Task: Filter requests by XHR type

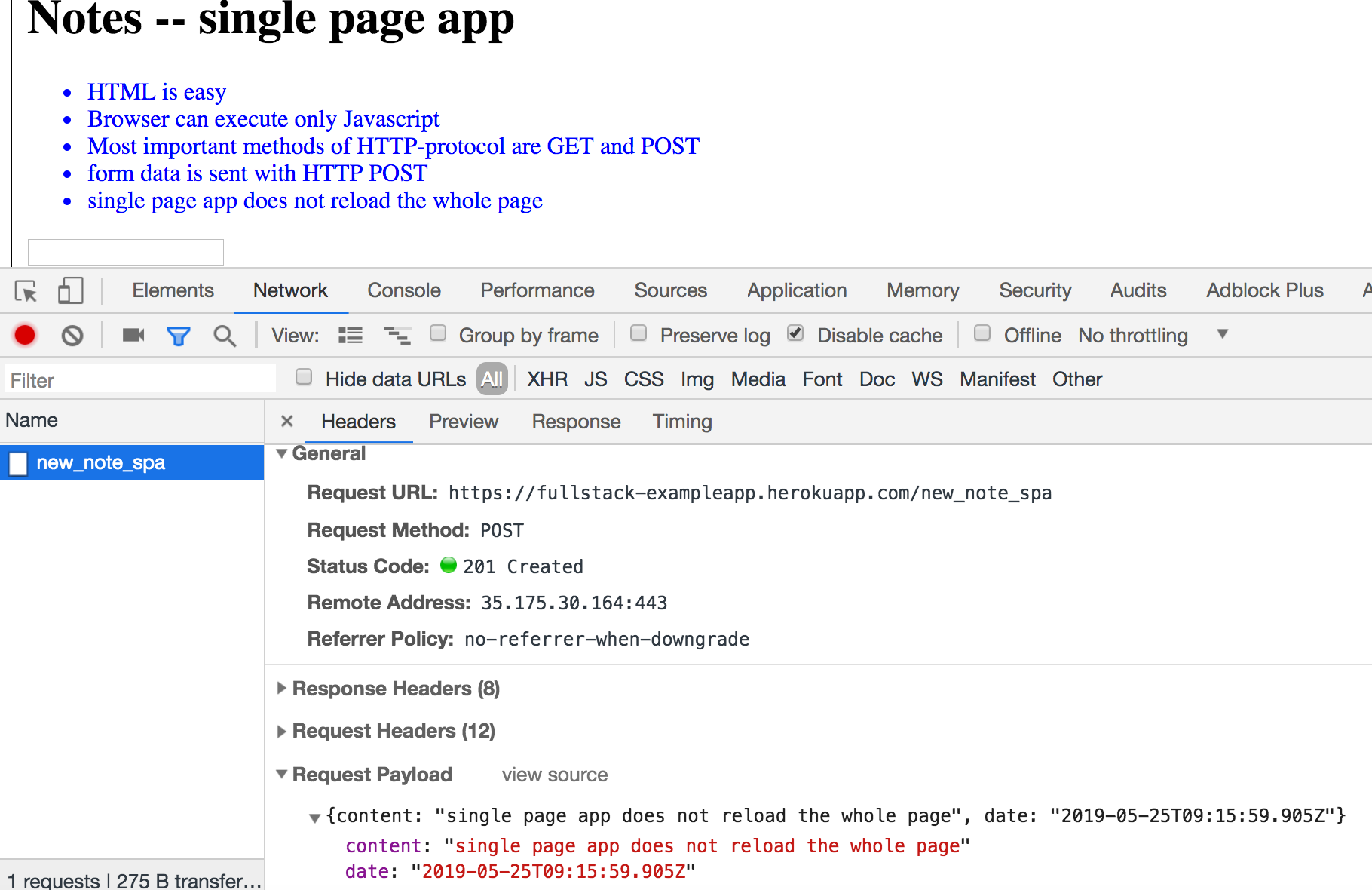Action: click(547, 379)
